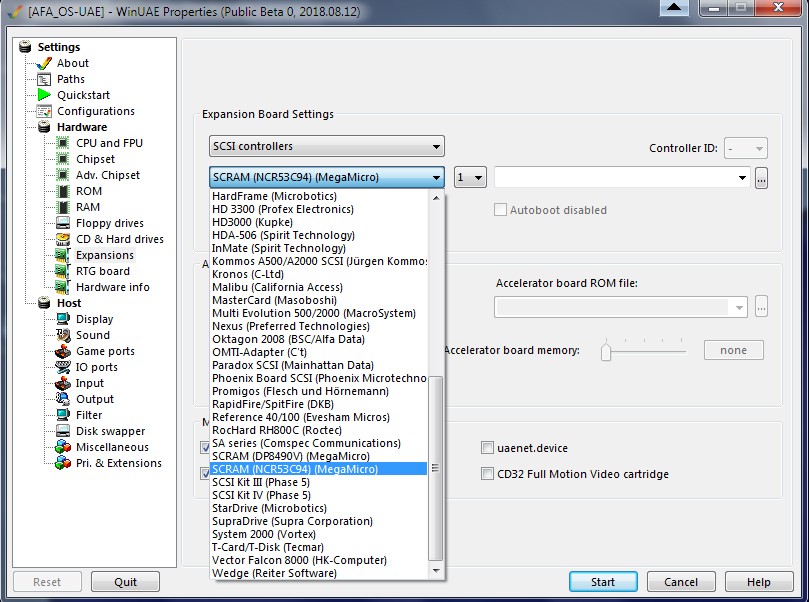Enable the uaenet.device checkbox
The image size is (809, 602).
tap(488, 448)
